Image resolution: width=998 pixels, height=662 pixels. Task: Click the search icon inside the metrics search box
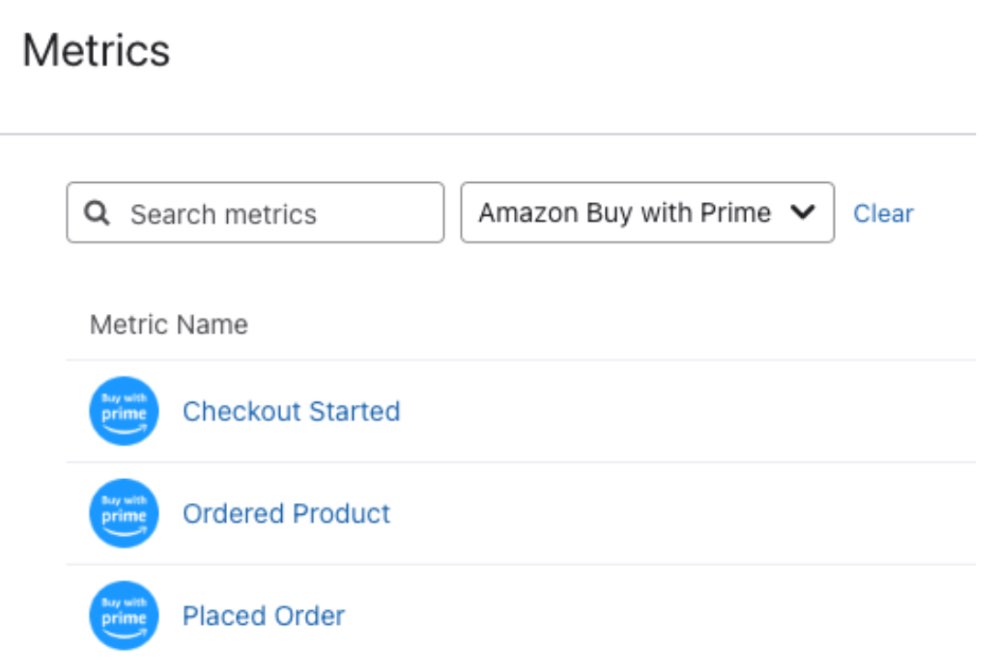(x=97, y=212)
